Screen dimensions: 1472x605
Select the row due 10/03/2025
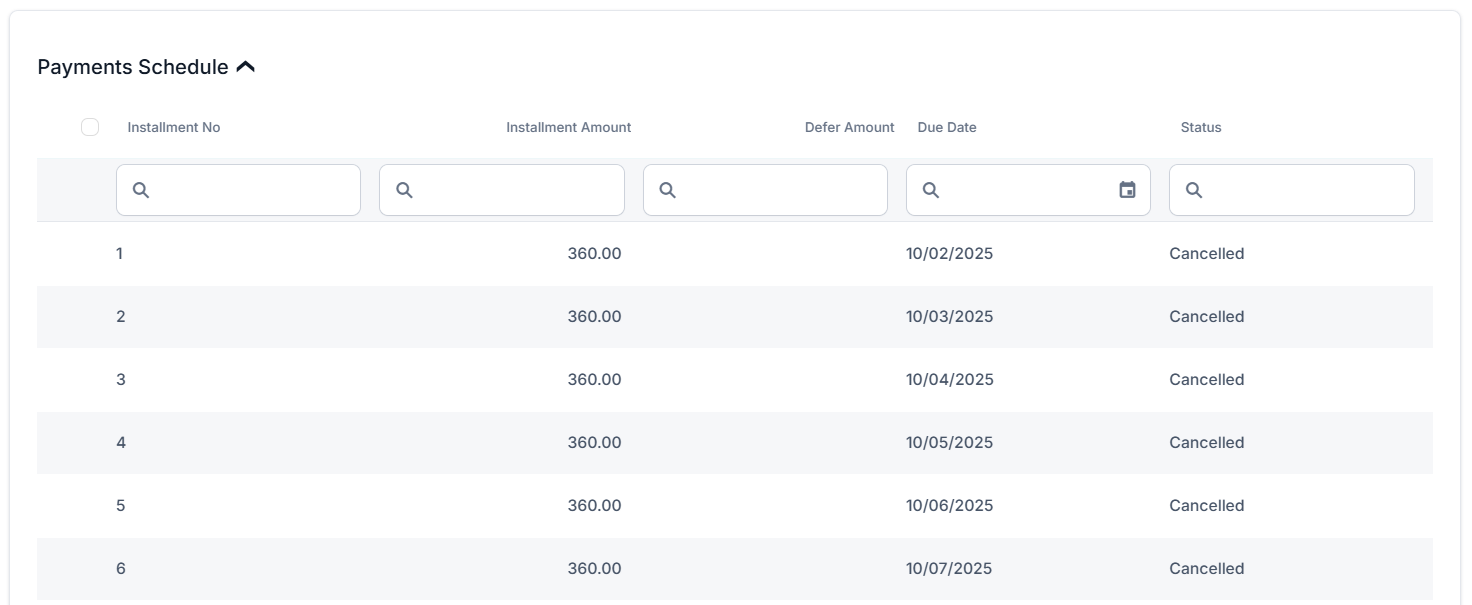pos(949,317)
